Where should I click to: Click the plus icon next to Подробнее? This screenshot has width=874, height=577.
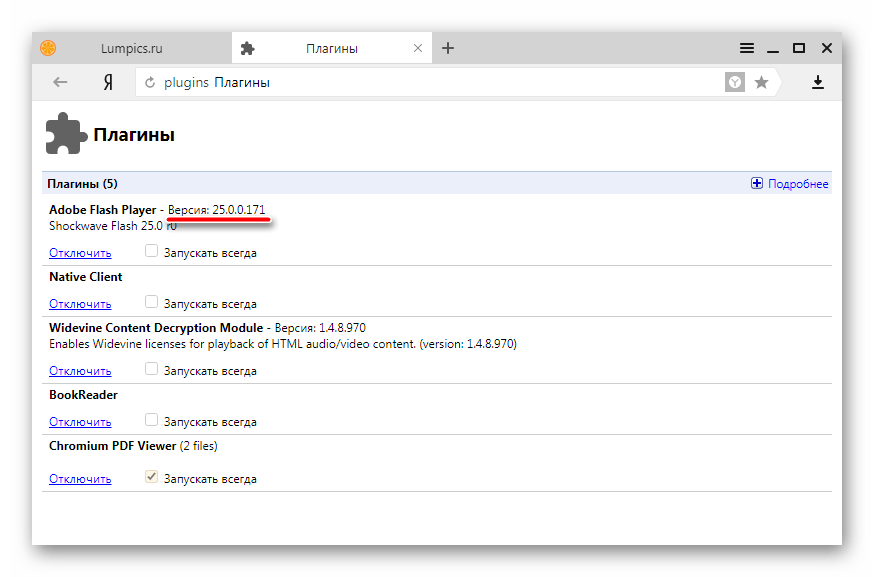[756, 183]
